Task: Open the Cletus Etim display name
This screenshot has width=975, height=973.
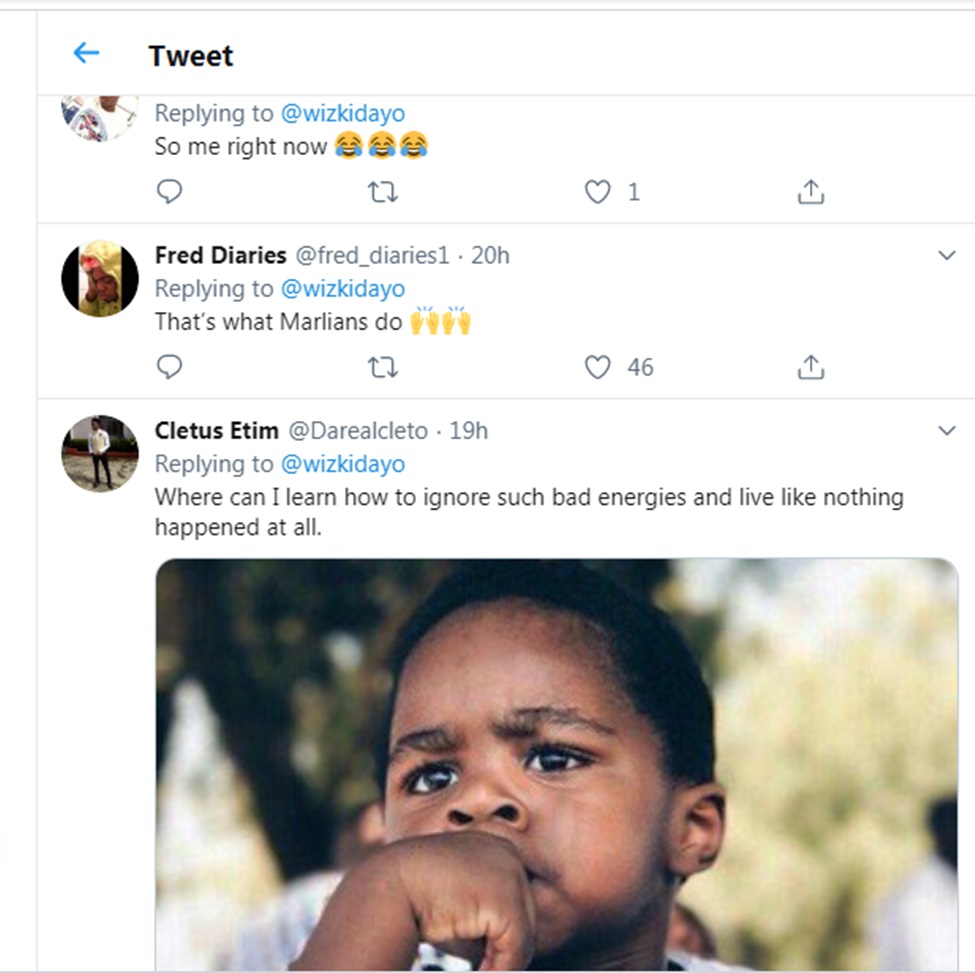Action: [217, 431]
